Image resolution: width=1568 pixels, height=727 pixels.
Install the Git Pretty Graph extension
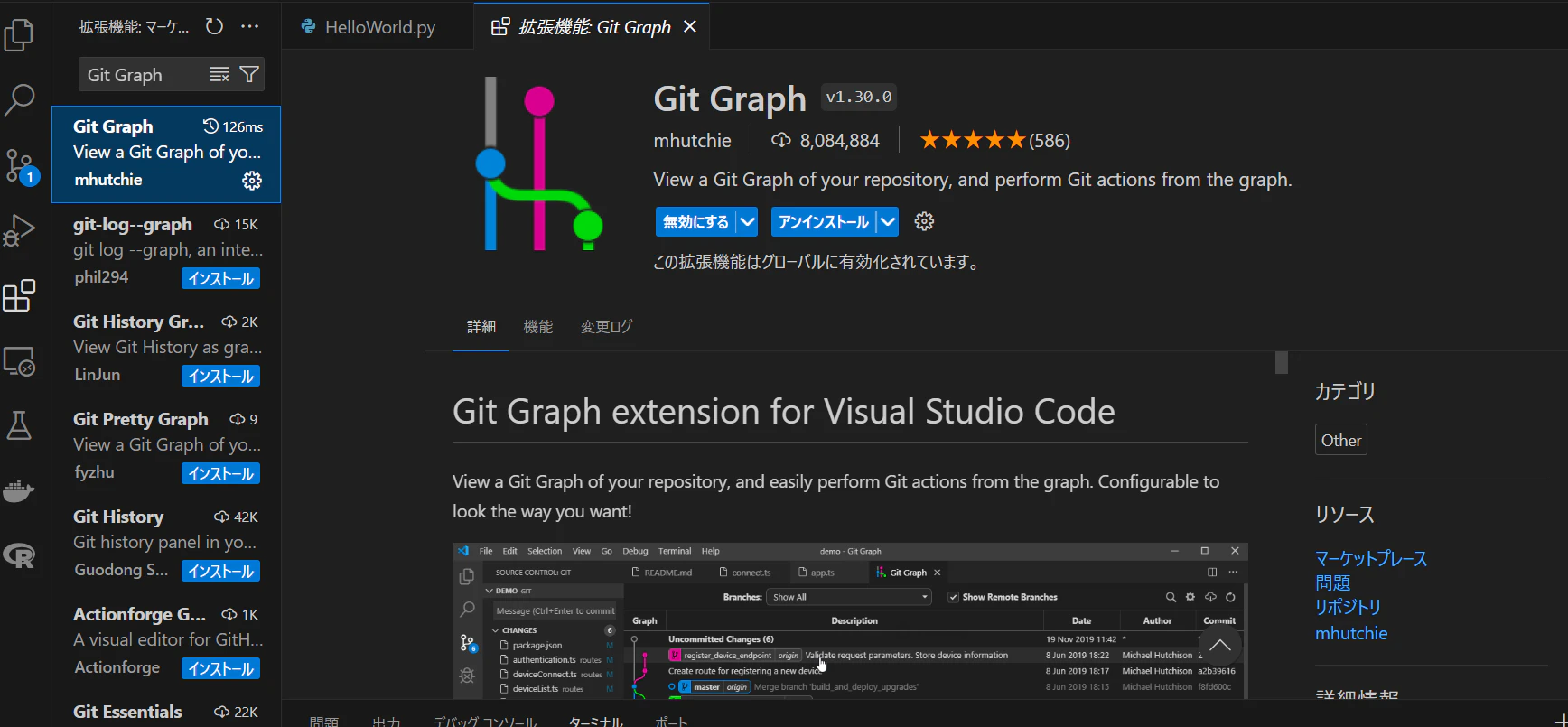coord(221,474)
